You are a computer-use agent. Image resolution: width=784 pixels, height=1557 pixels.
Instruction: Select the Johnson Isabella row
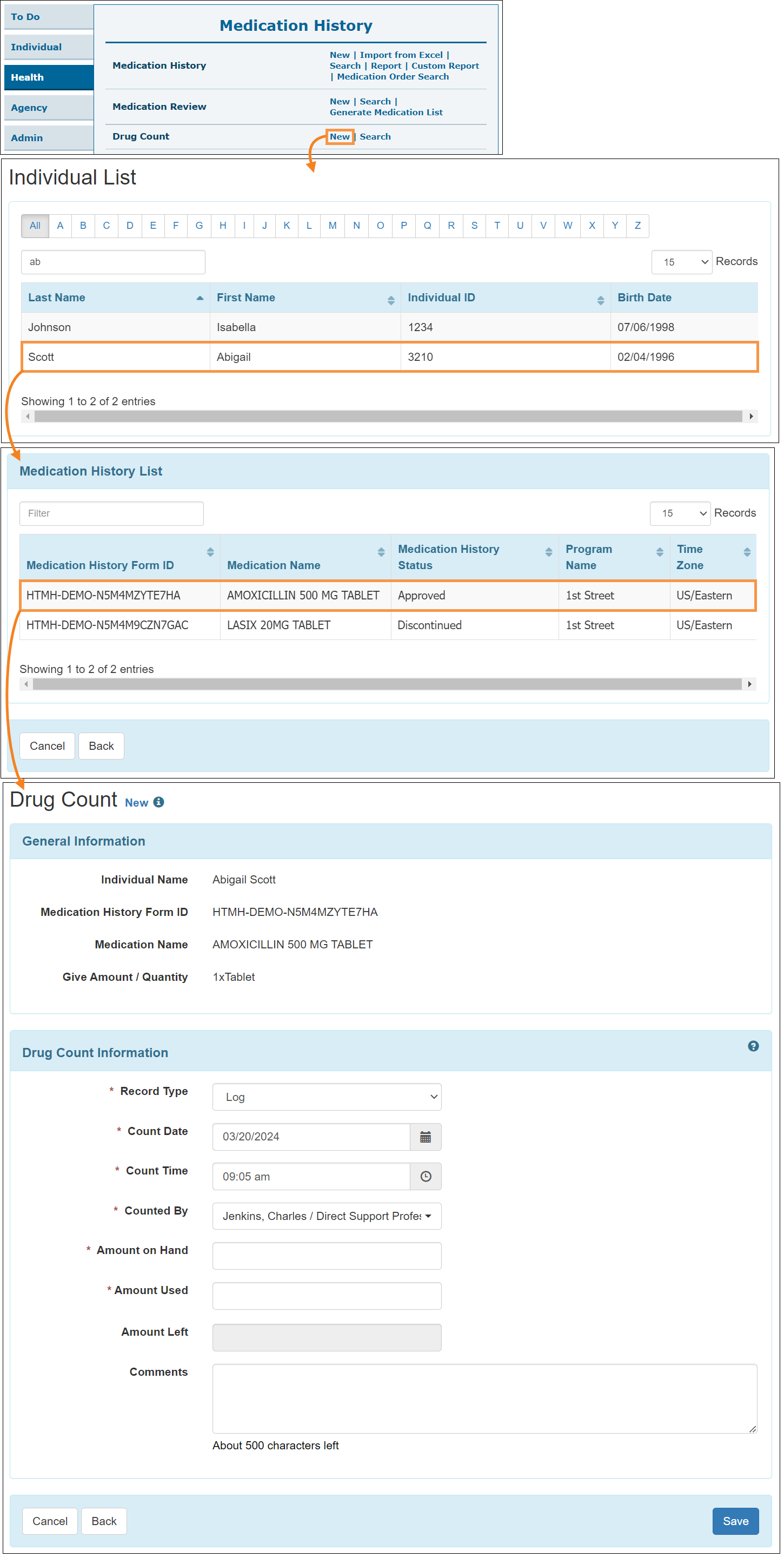coord(390,328)
